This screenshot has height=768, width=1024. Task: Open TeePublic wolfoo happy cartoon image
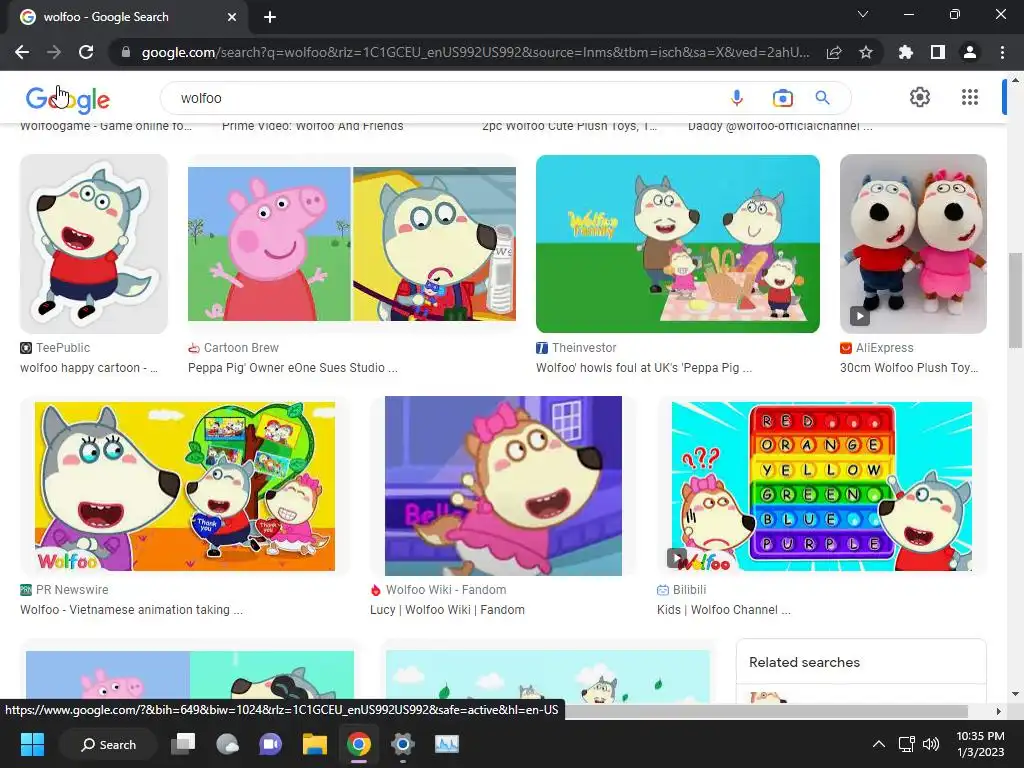pyautogui.click(x=93, y=244)
